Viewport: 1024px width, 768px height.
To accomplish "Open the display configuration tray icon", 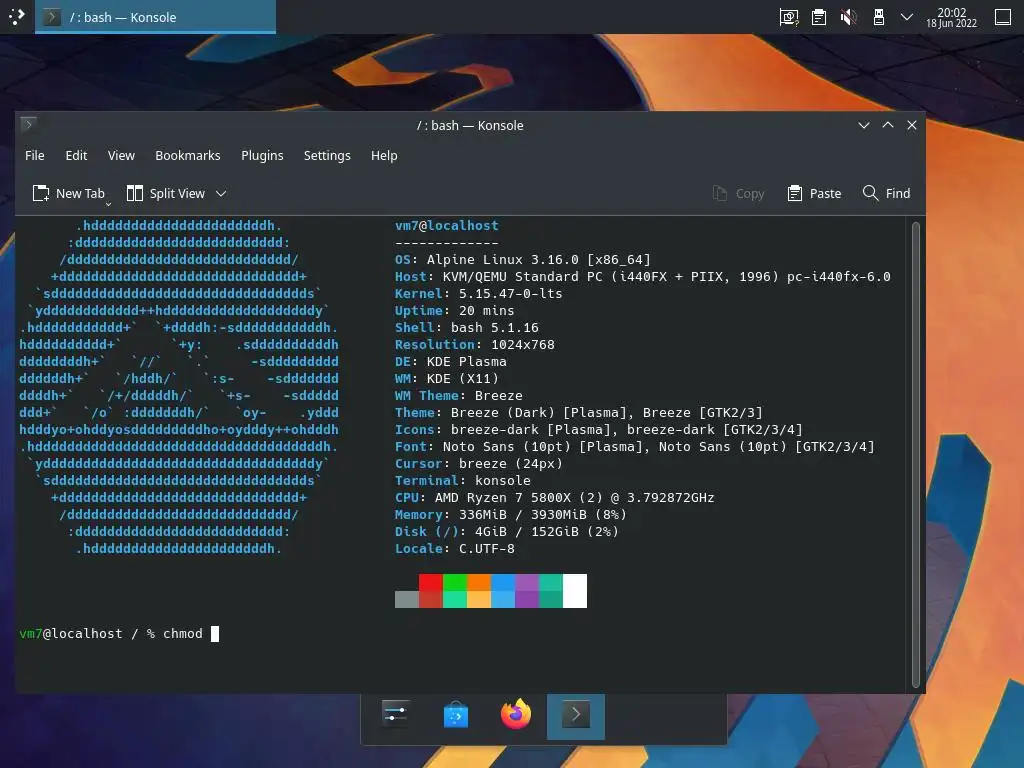I will [789, 17].
